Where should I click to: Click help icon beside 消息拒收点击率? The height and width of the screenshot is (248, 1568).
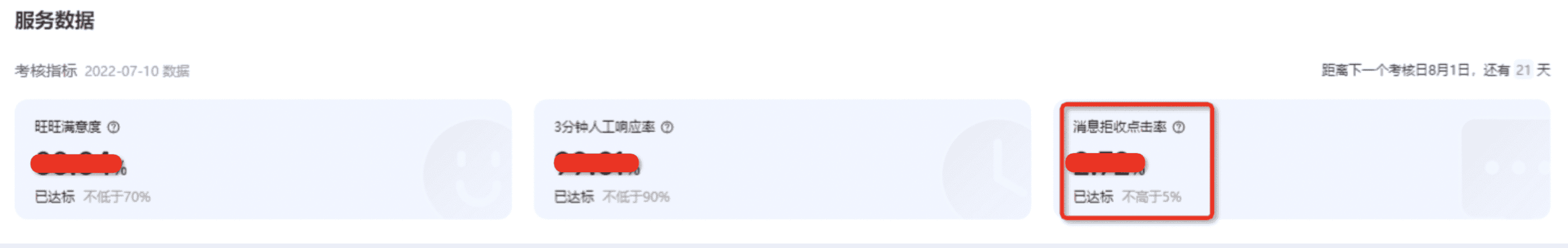(x=1179, y=127)
